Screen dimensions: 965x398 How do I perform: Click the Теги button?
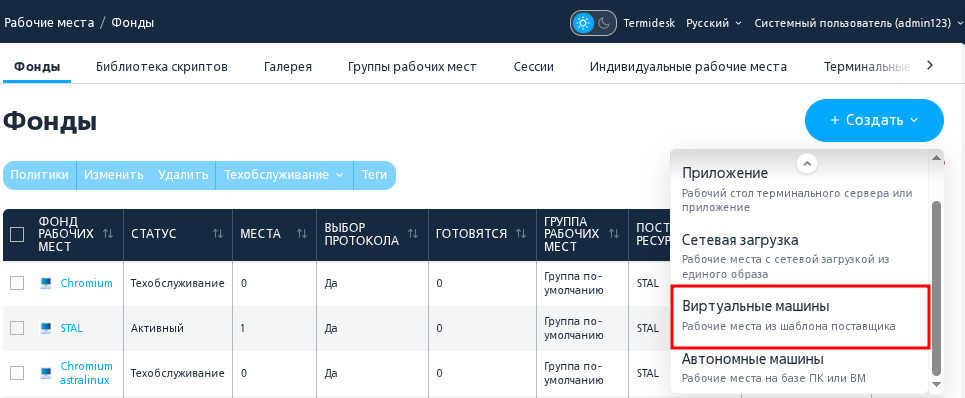[x=375, y=175]
